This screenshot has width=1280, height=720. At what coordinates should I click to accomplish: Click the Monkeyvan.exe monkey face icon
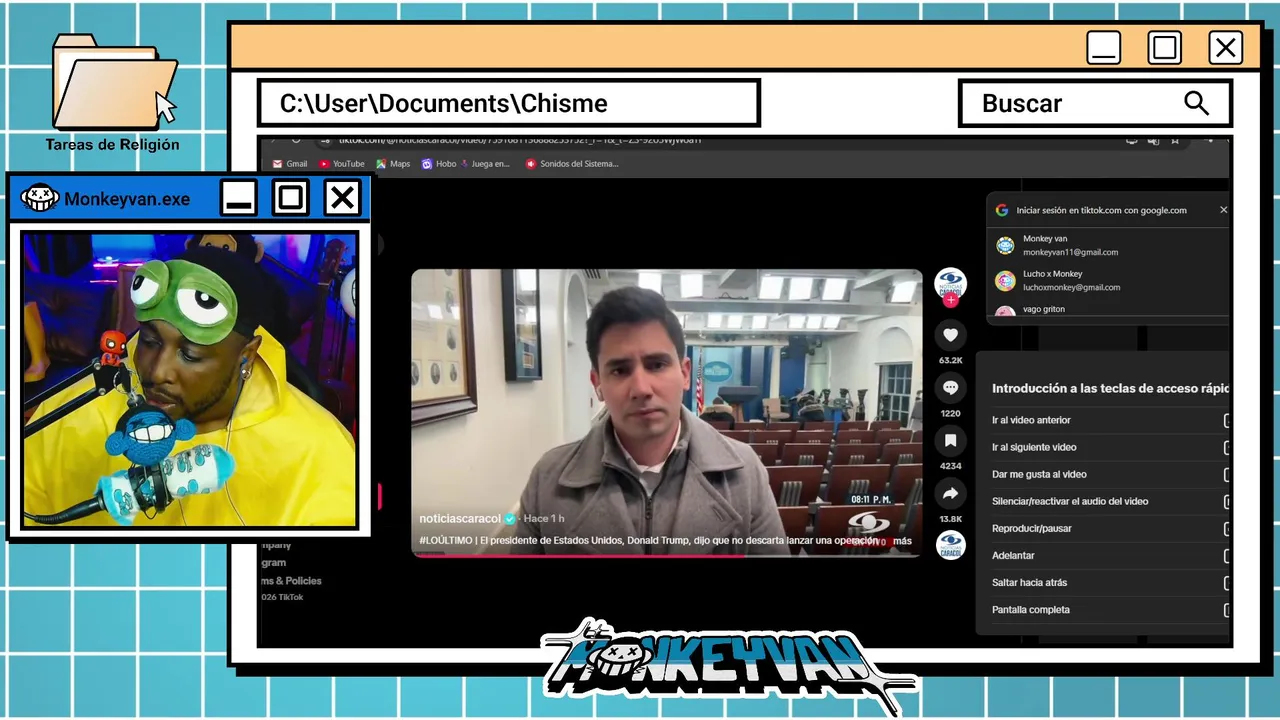40,198
